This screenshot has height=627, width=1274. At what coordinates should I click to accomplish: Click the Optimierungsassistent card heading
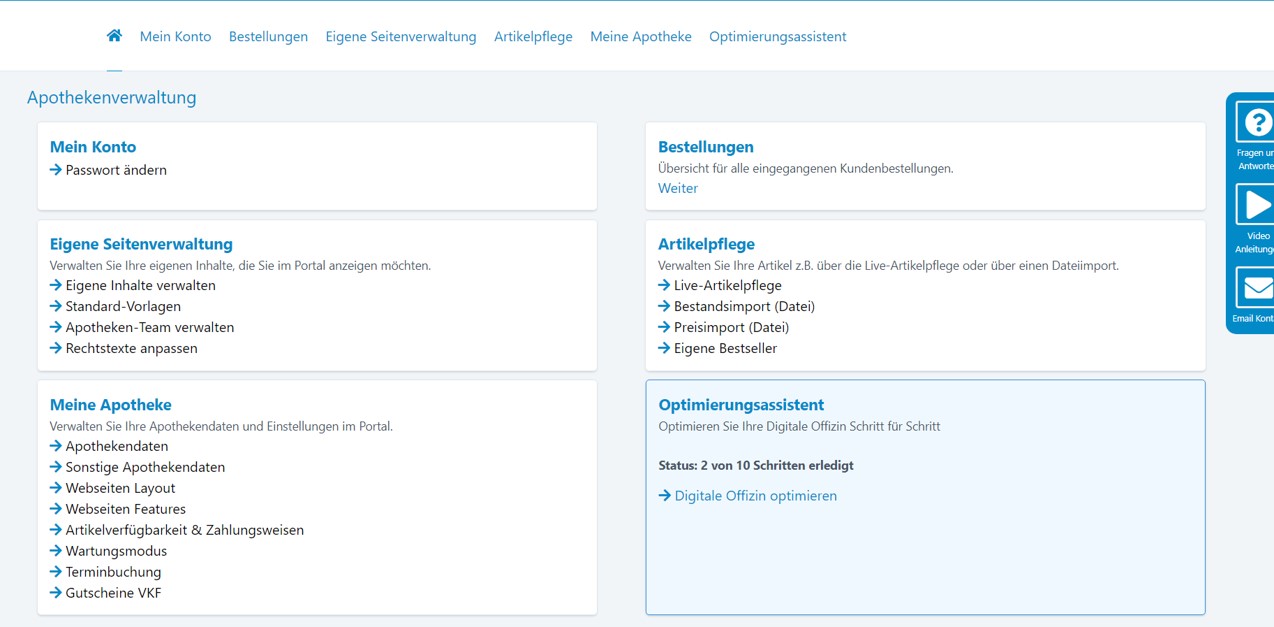coord(741,405)
